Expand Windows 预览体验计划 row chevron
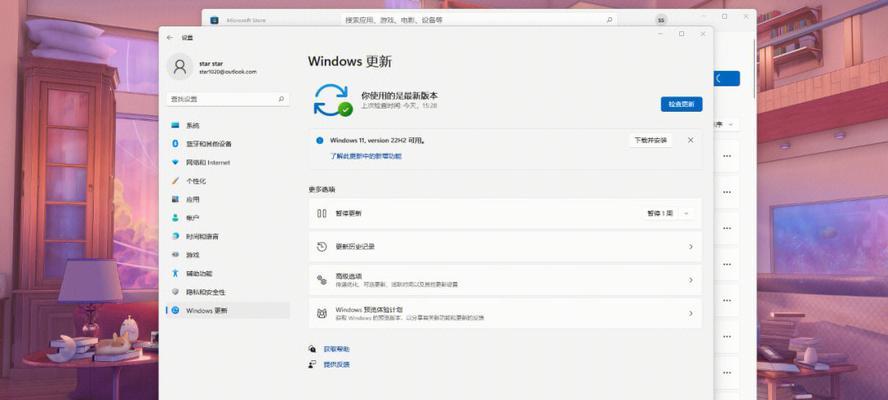The width and height of the screenshot is (888, 400). (x=690, y=313)
